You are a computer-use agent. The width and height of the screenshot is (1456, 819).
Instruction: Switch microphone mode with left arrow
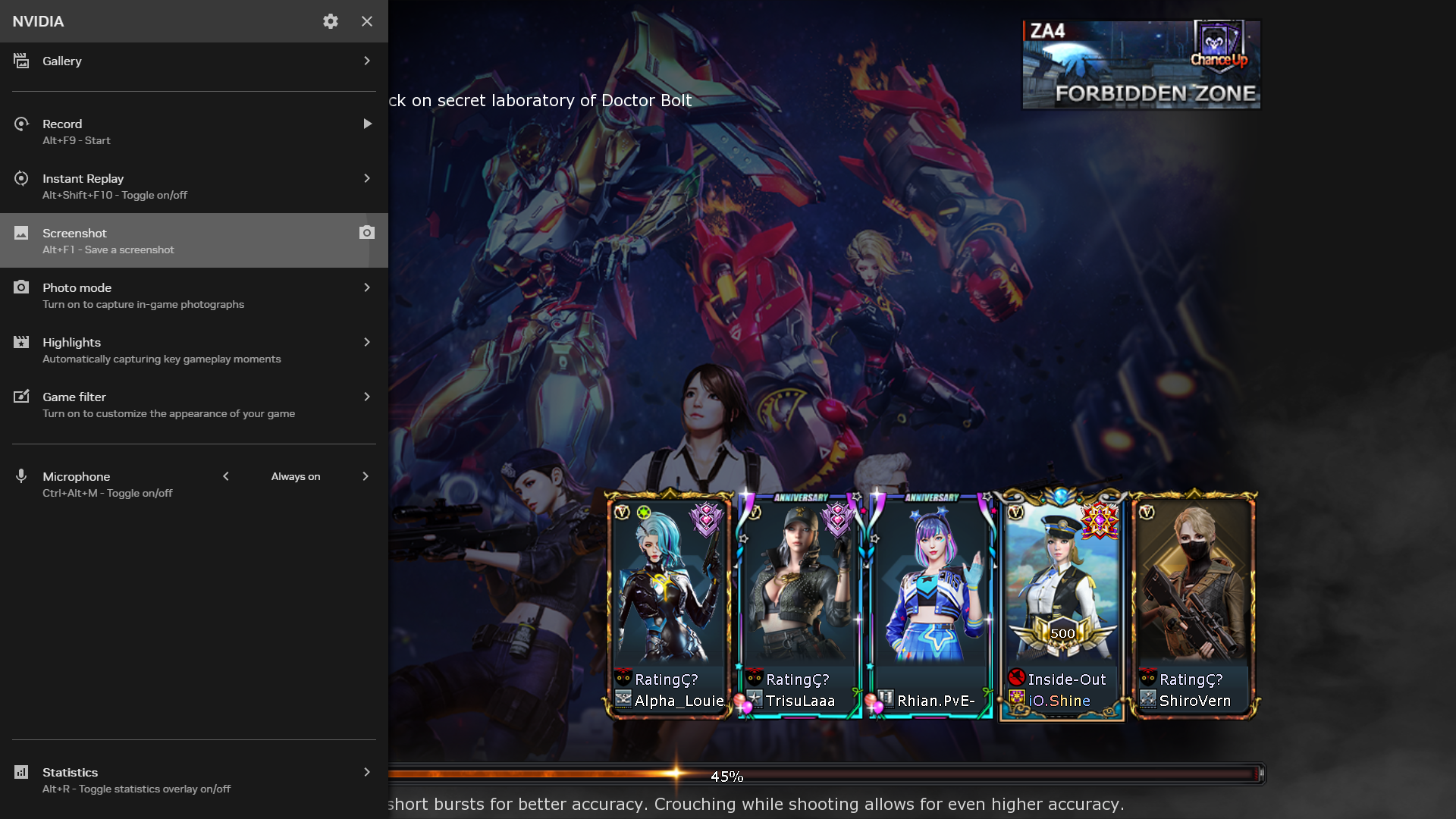(x=226, y=476)
